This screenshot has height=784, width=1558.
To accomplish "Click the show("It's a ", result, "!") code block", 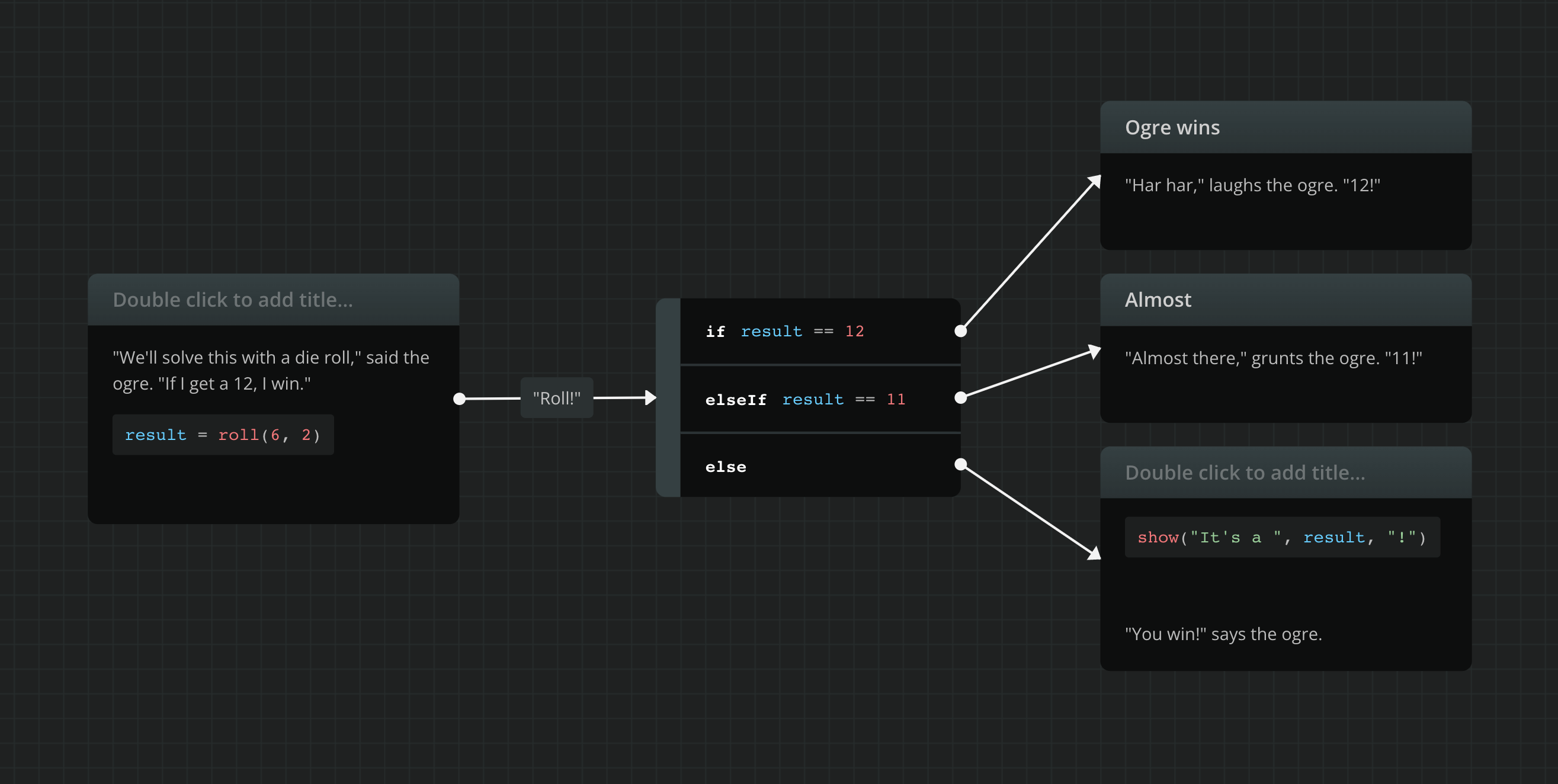I will point(1282,538).
